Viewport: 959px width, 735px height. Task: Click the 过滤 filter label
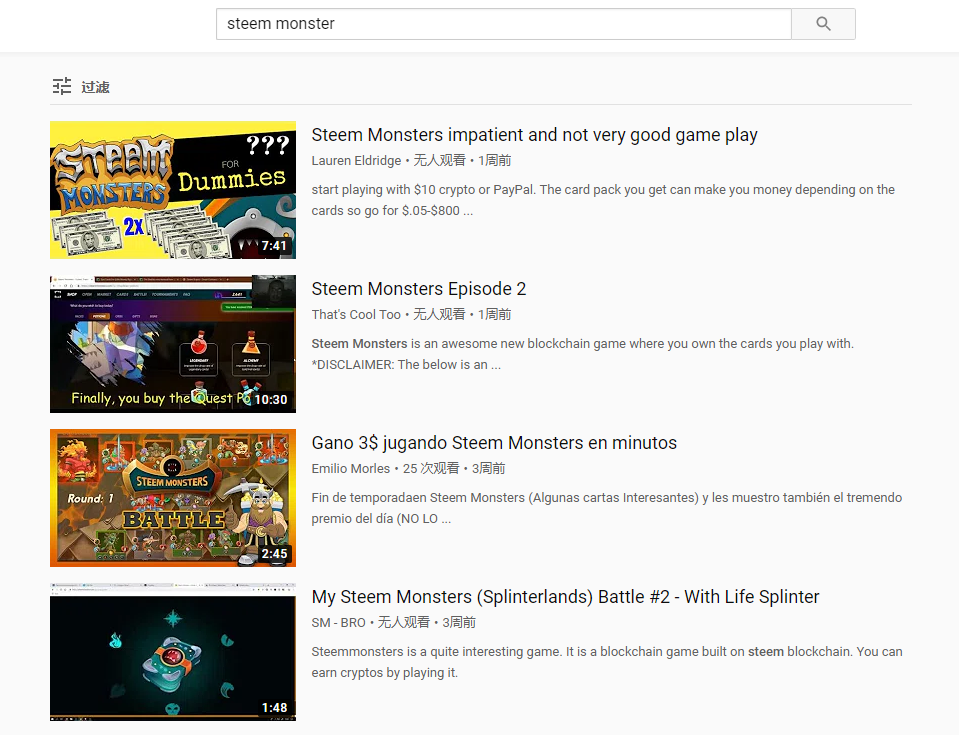click(x=95, y=87)
